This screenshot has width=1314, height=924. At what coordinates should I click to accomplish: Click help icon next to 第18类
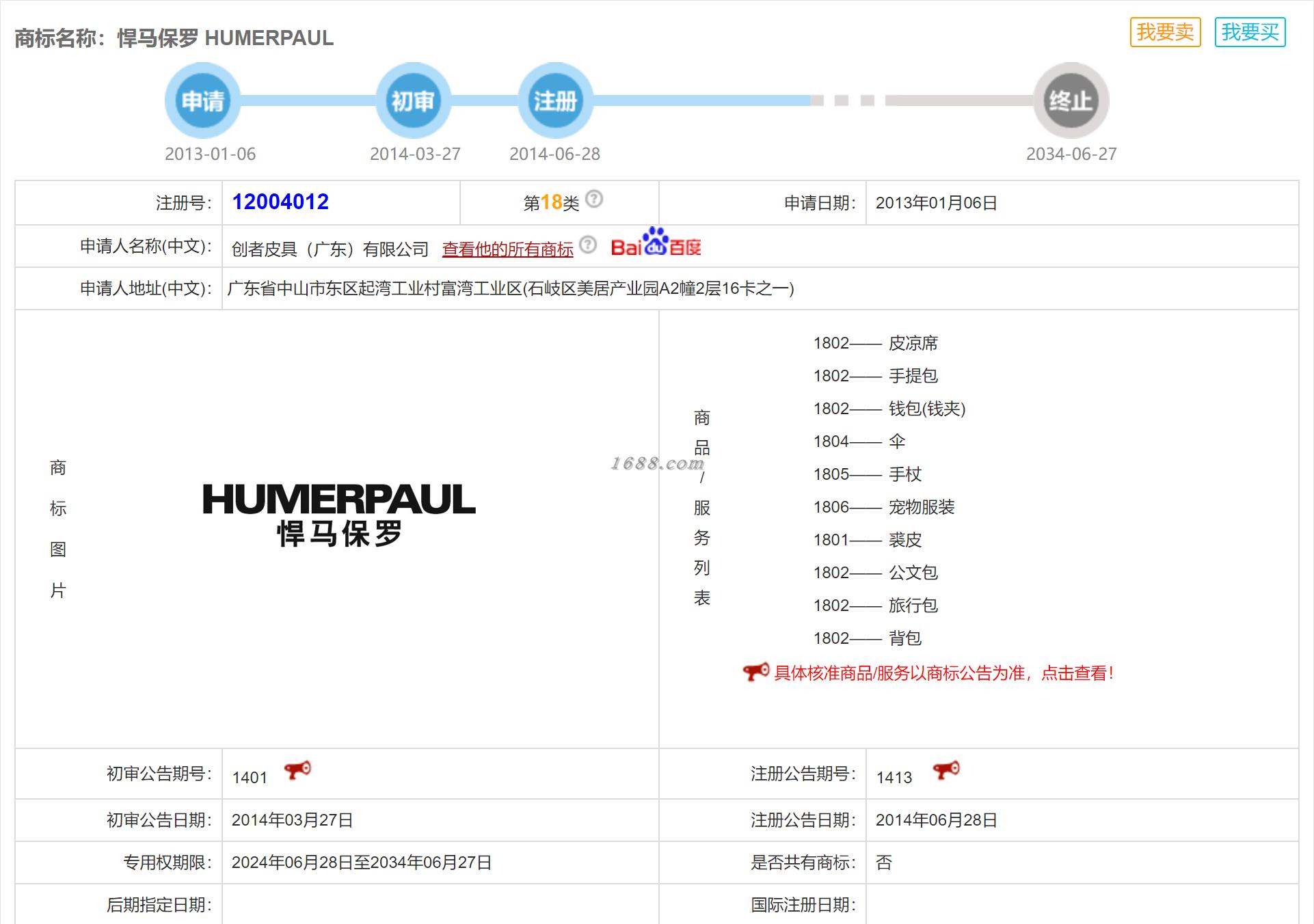(594, 199)
